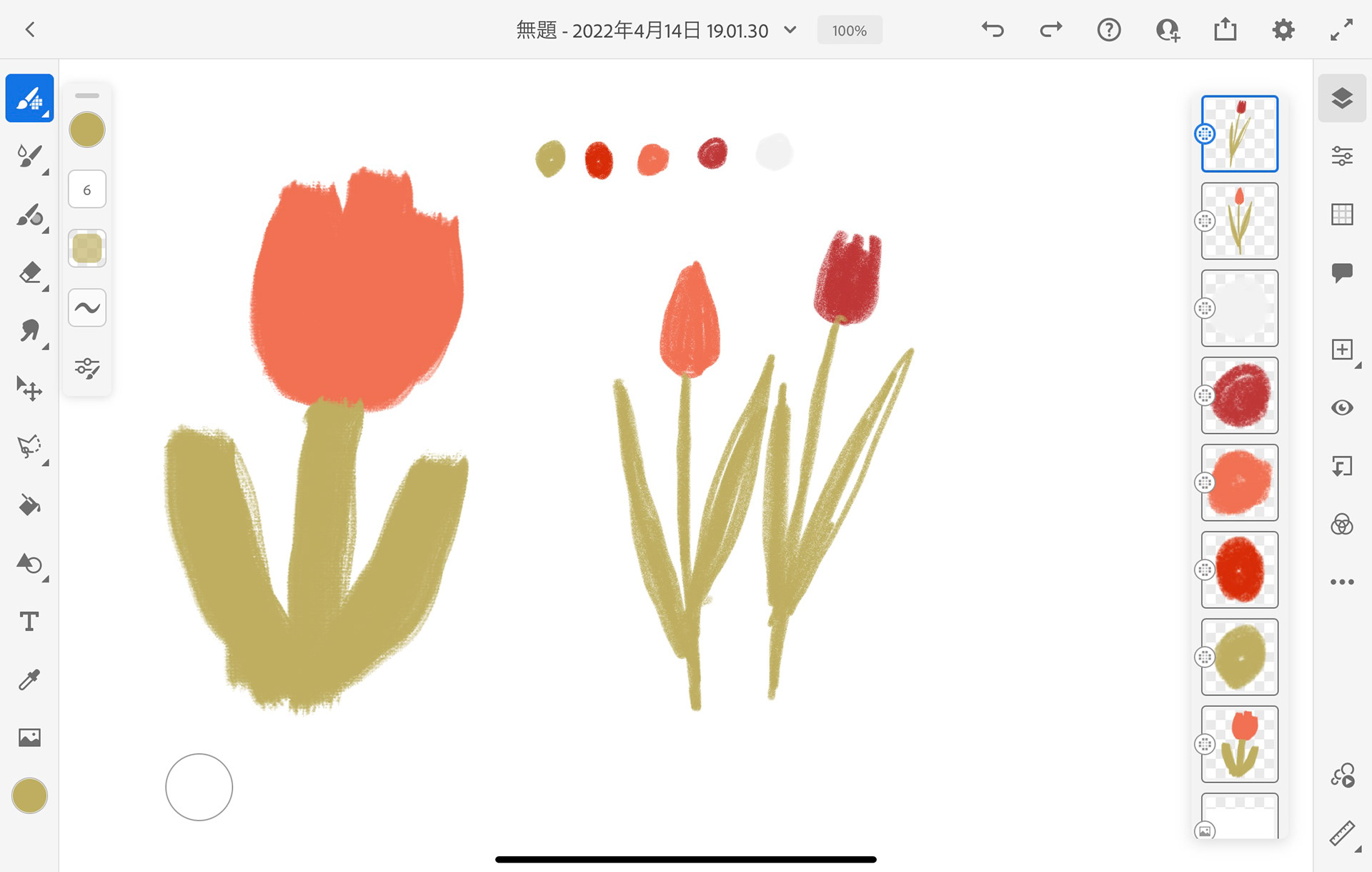Image resolution: width=1372 pixels, height=872 pixels.
Task: Add a new layer
Action: point(1342,350)
